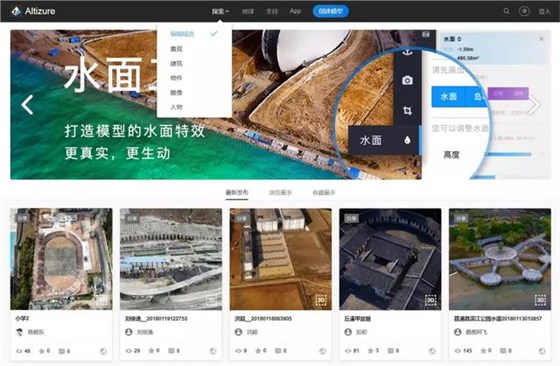Click author avatar on 小学2 card
Viewport: 560px width, 366px height.
(x=20, y=332)
